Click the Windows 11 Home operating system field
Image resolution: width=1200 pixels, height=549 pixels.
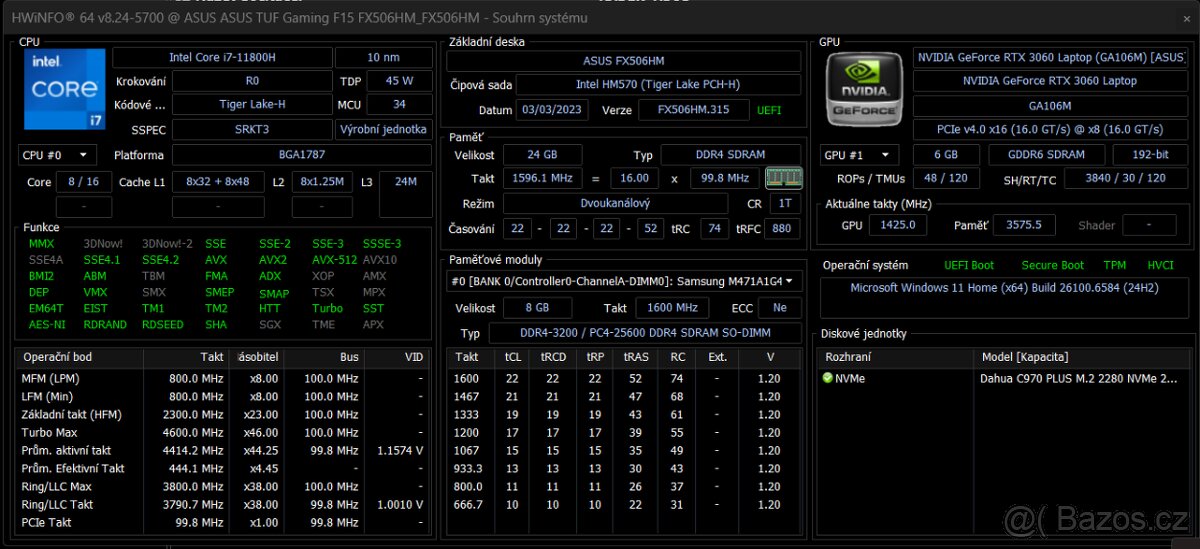1004,288
